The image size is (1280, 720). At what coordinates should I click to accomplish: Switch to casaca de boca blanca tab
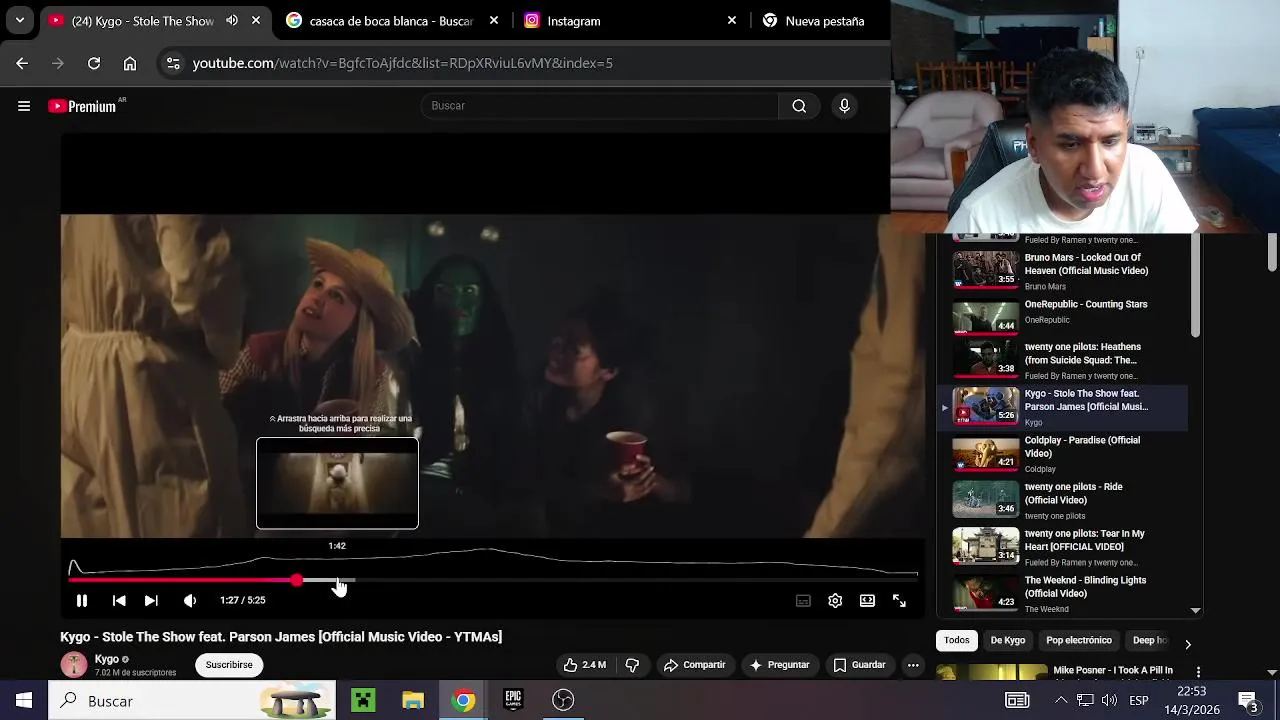point(390,20)
